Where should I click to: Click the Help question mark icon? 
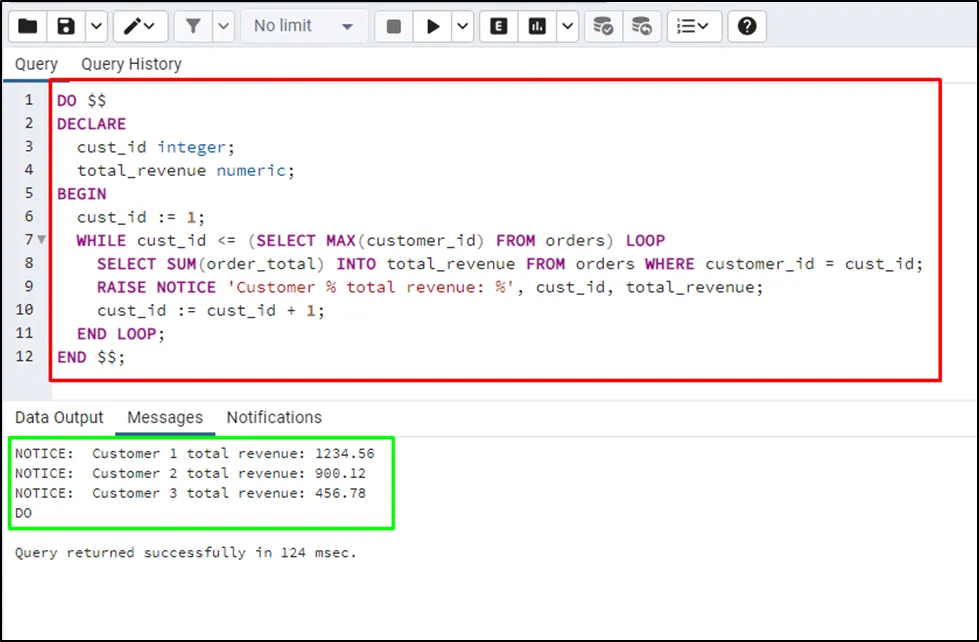pyautogui.click(x=746, y=26)
